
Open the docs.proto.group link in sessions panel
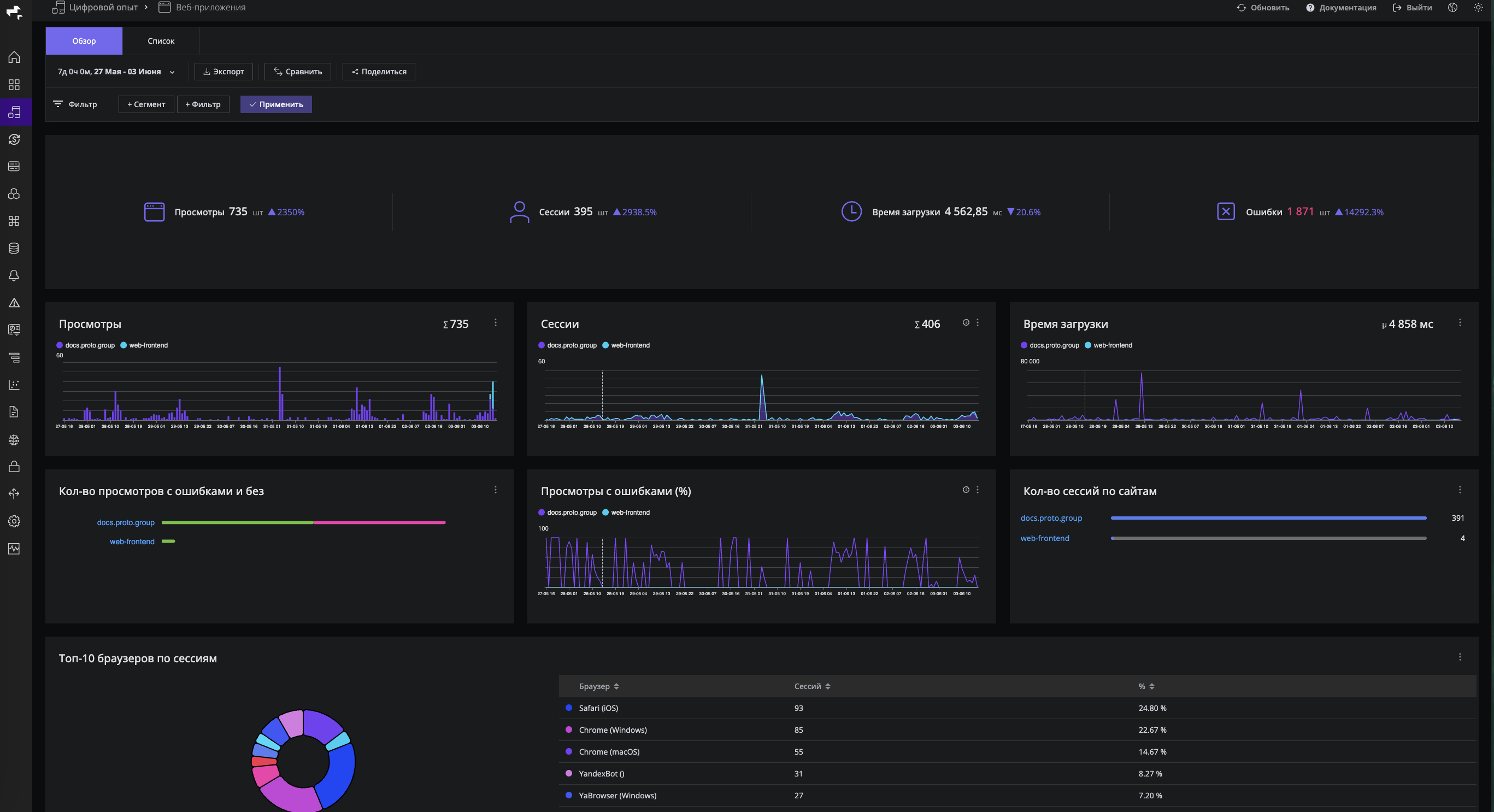click(1051, 518)
